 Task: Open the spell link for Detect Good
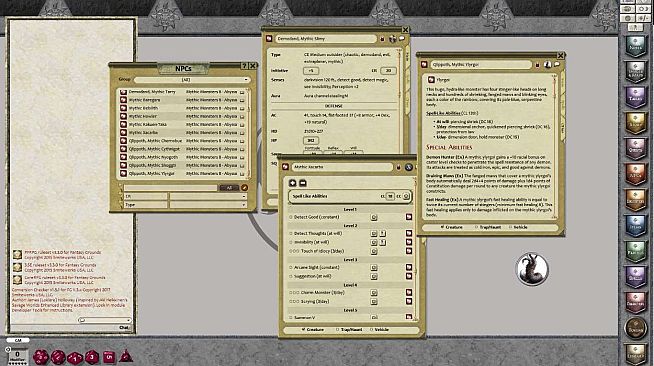click(x=409, y=217)
